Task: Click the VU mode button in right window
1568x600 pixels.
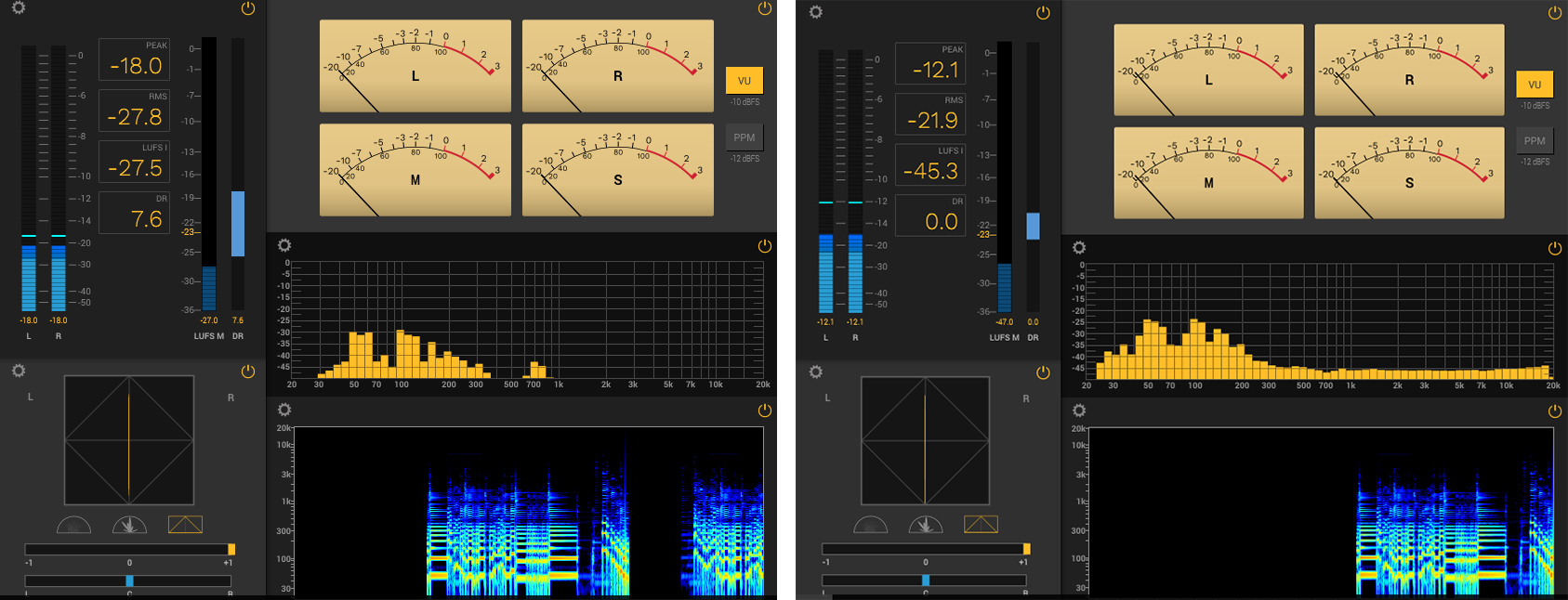Action: point(1534,85)
